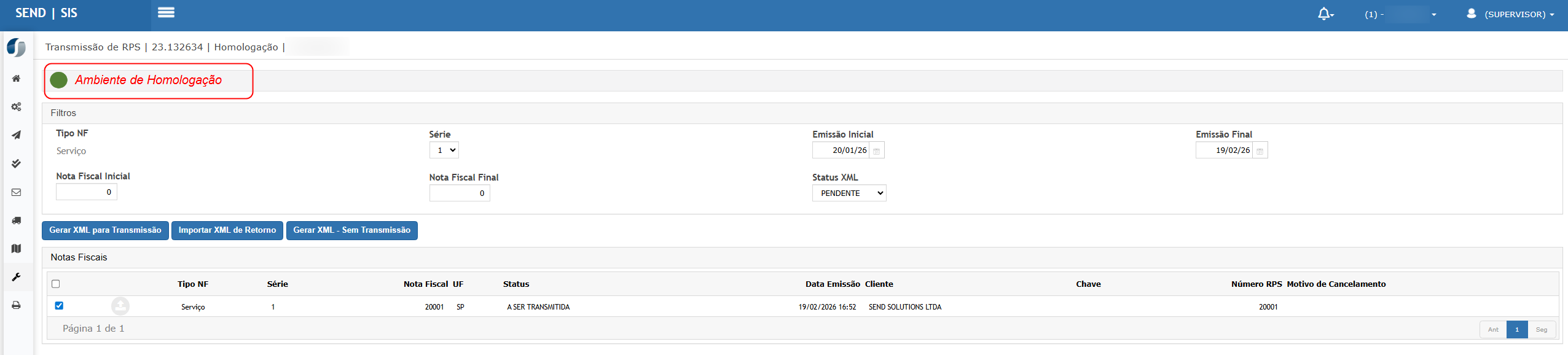The height and width of the screenshot is (355, 1568).
Task: Open the home icon in the sidebar
Action: pos(17,79)
